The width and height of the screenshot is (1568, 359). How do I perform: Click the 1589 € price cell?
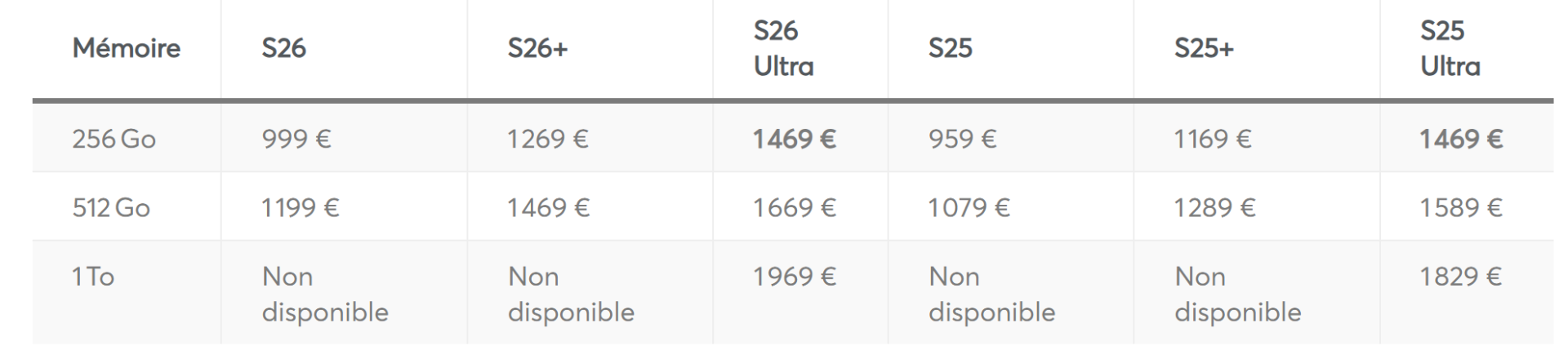point(1461,207)
